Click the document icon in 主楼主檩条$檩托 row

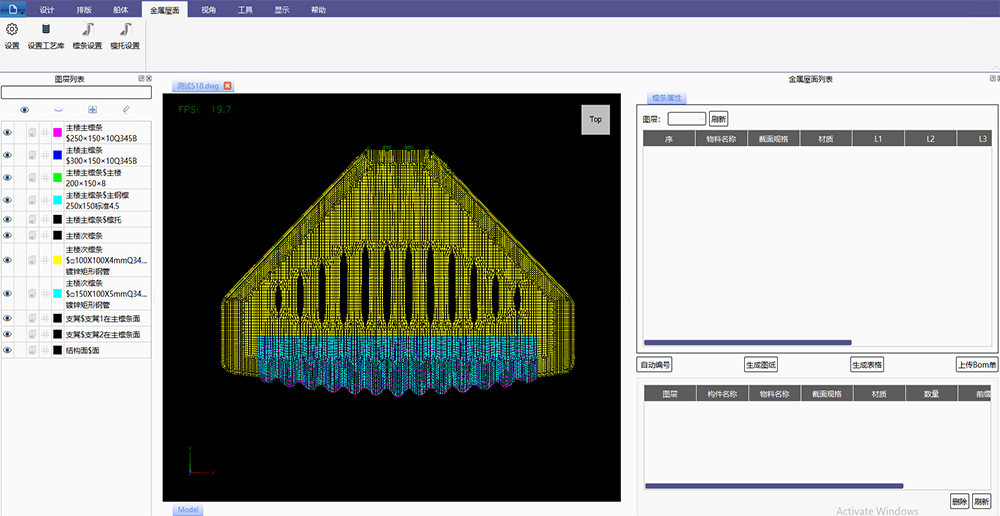[33, 219]
